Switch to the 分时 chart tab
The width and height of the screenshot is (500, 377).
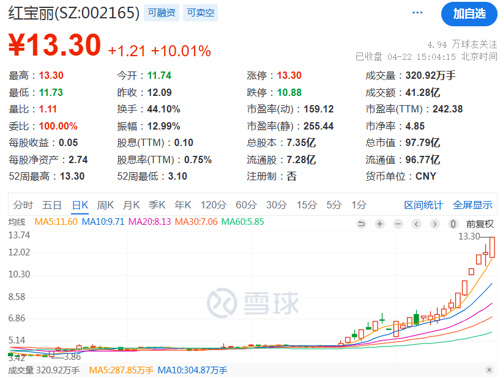pos(23,205)
